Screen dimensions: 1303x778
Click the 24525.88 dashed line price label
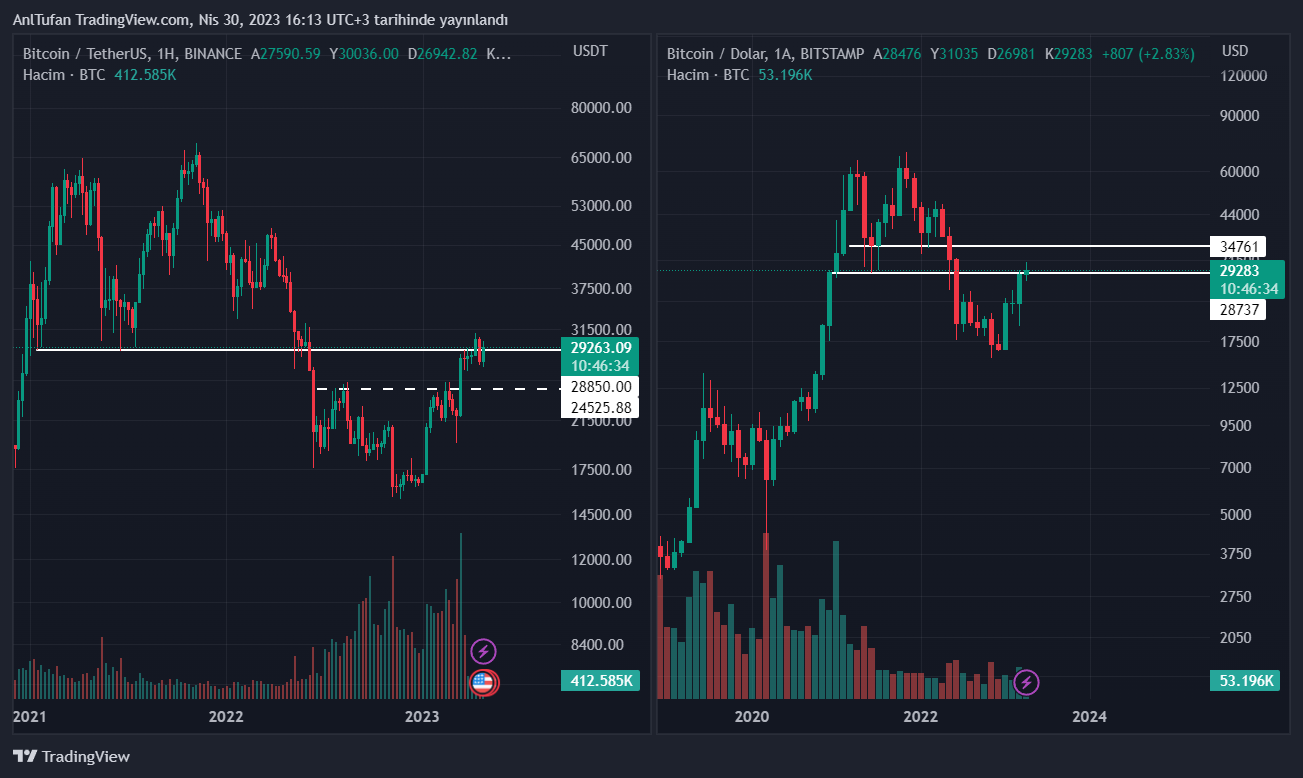[600, 407]
